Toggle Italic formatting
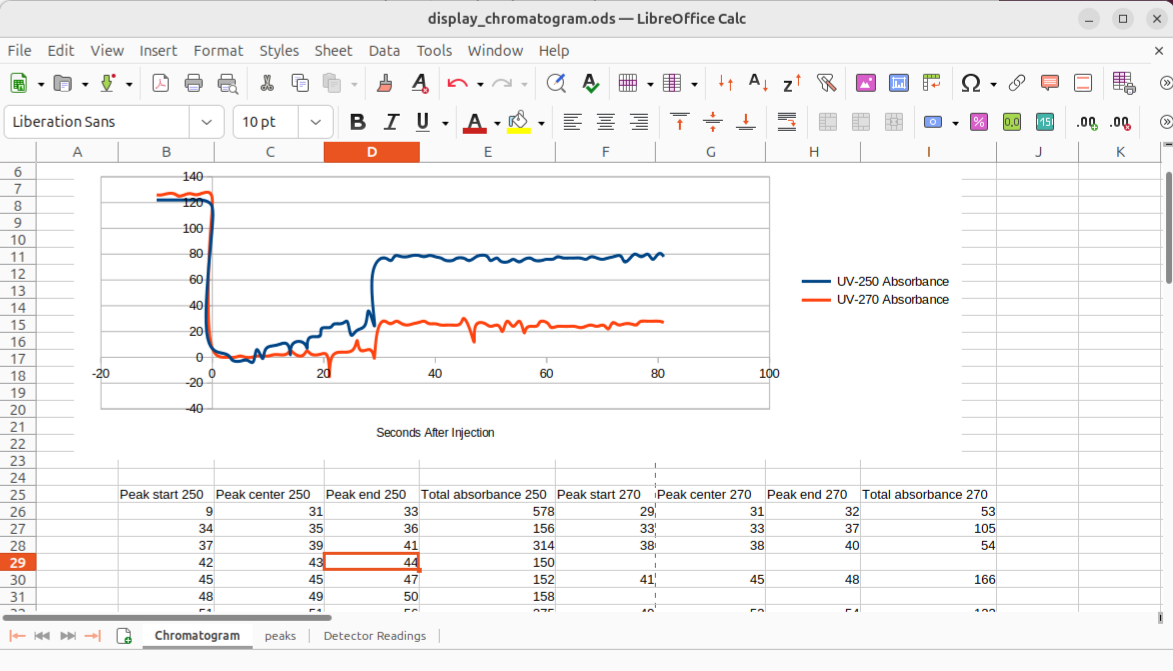The image size is (1173, 671). tap(391, 122)
